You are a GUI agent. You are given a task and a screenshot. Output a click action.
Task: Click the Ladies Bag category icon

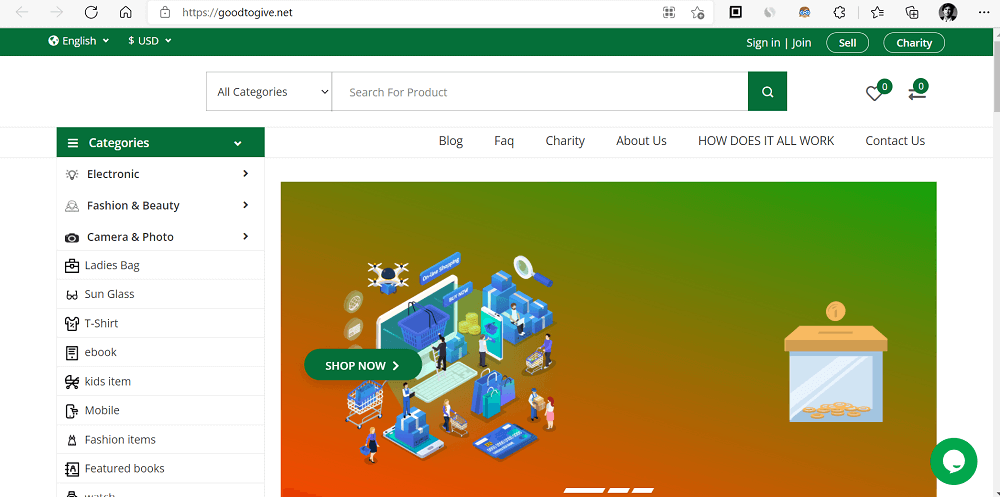pos(72,266)
